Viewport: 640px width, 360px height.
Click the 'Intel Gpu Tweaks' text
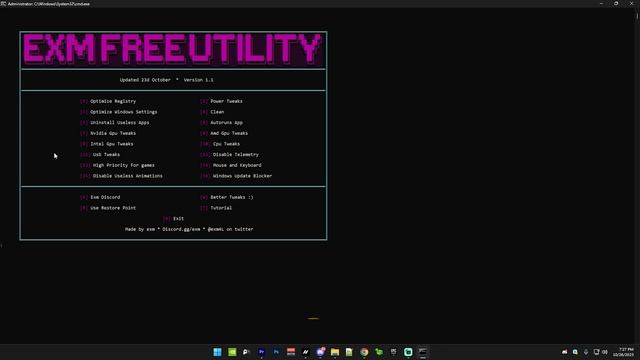pos(111,144)
